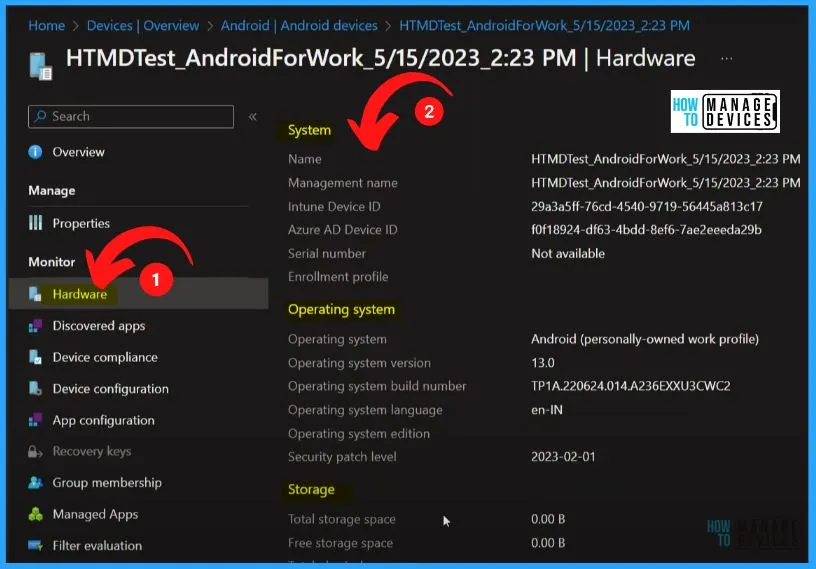816x569 pixels.
Task: Click the security patch level 2023-02-01
Action: point(563,457)
